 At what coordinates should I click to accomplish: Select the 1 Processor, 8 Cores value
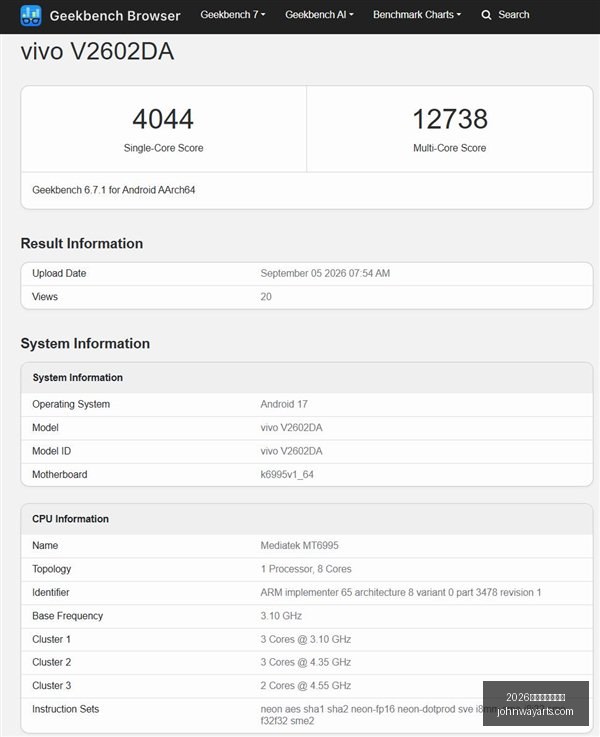click(x=306, y=569)
